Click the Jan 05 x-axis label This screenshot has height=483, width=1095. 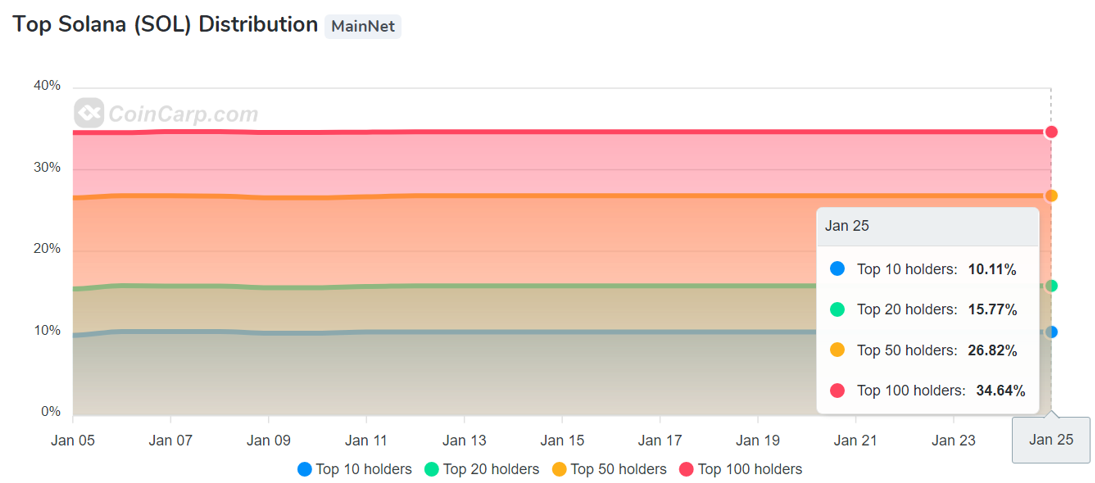[x=73, y=440]
